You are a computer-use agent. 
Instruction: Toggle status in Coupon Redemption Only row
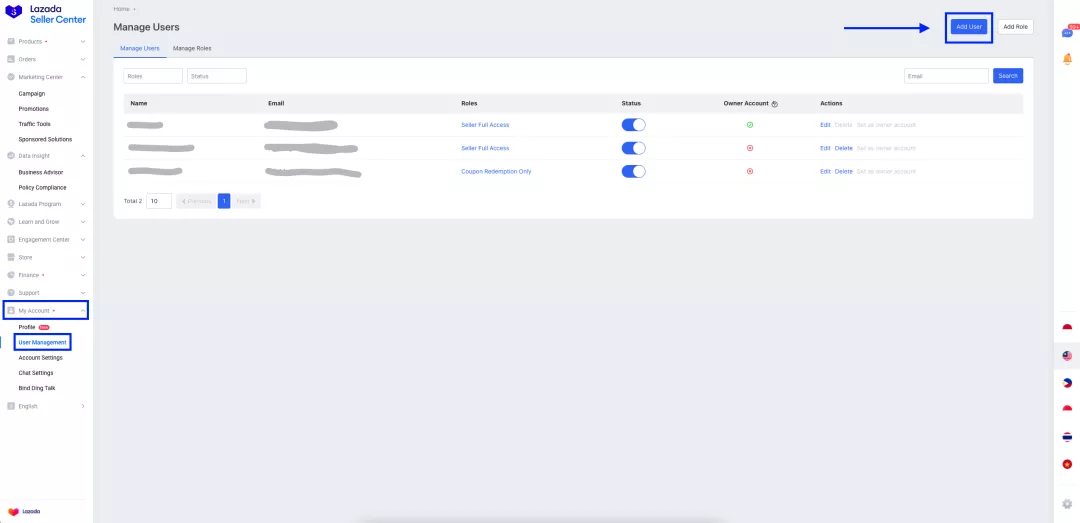coord(634,171)
